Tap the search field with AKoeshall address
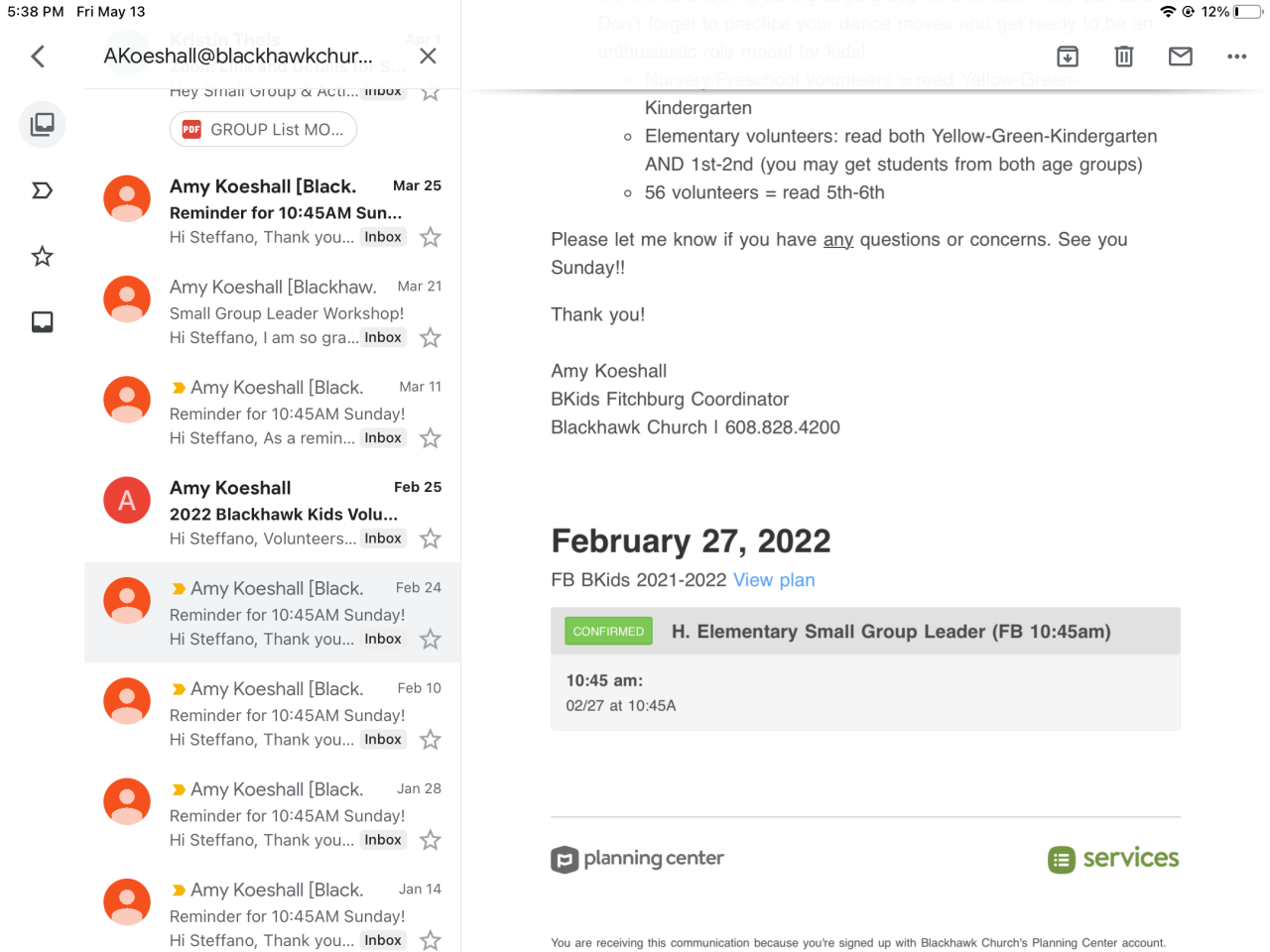Image resolution: width=1270 pixels, height=952 pixels. click(238, 57)
